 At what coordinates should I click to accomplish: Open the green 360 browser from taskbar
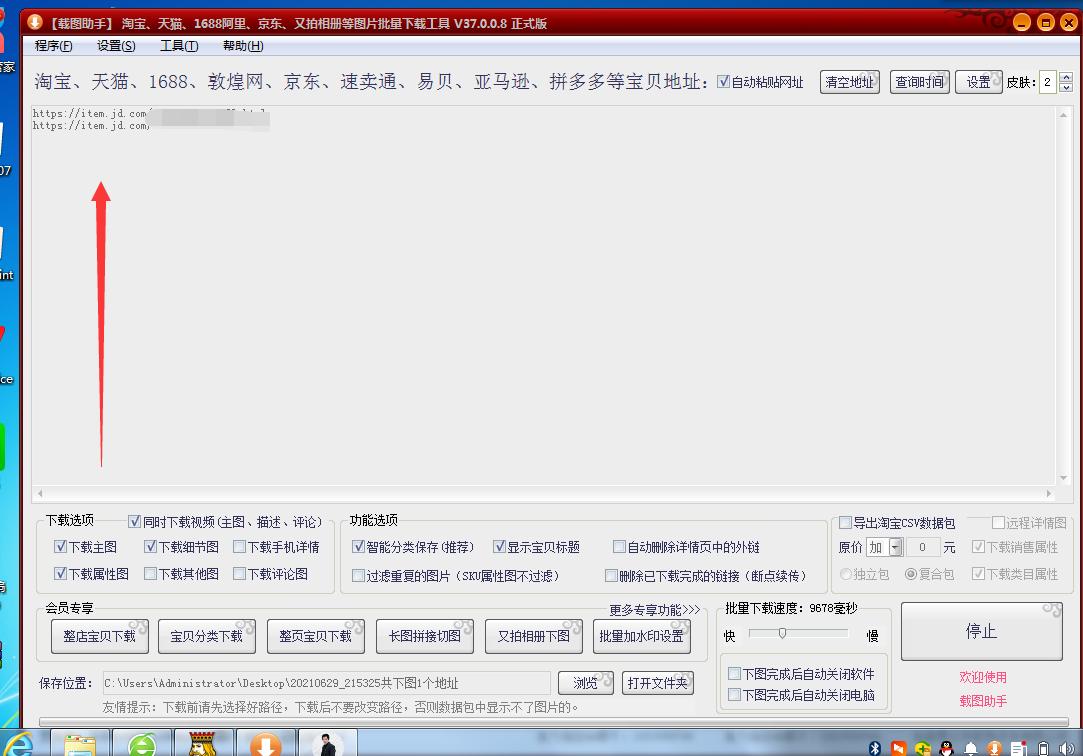143,745
